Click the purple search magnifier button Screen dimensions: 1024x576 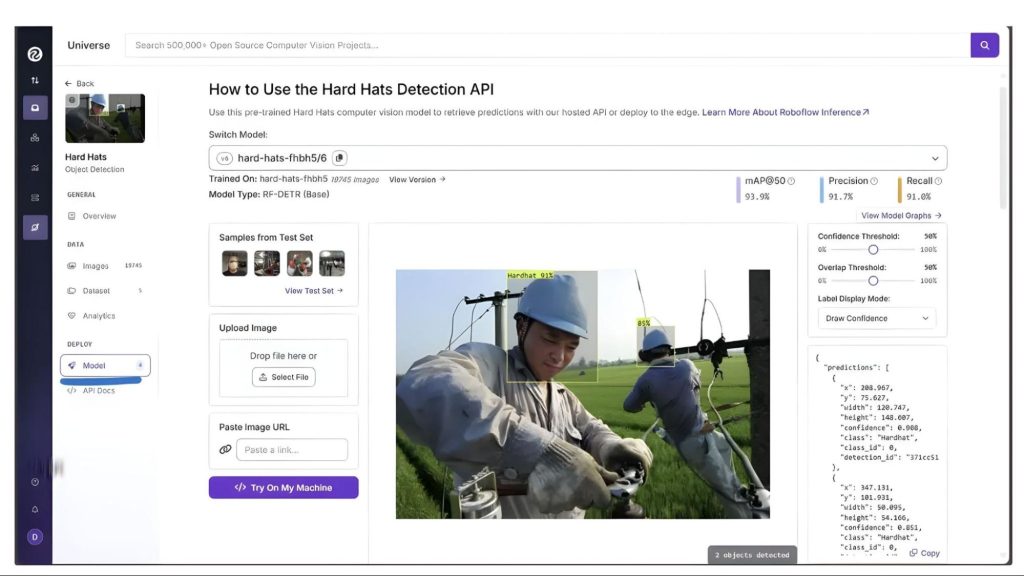coord(984,45)
